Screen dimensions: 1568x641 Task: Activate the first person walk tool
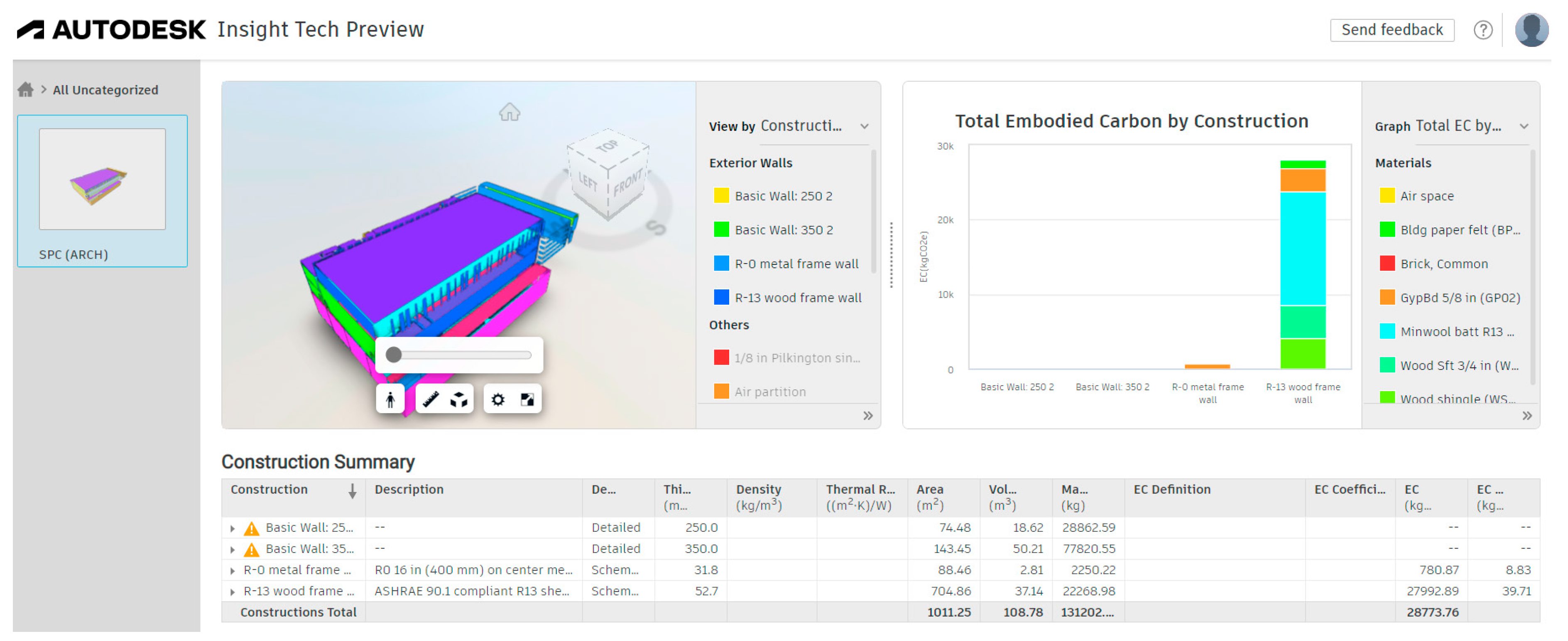click(390, 399)
